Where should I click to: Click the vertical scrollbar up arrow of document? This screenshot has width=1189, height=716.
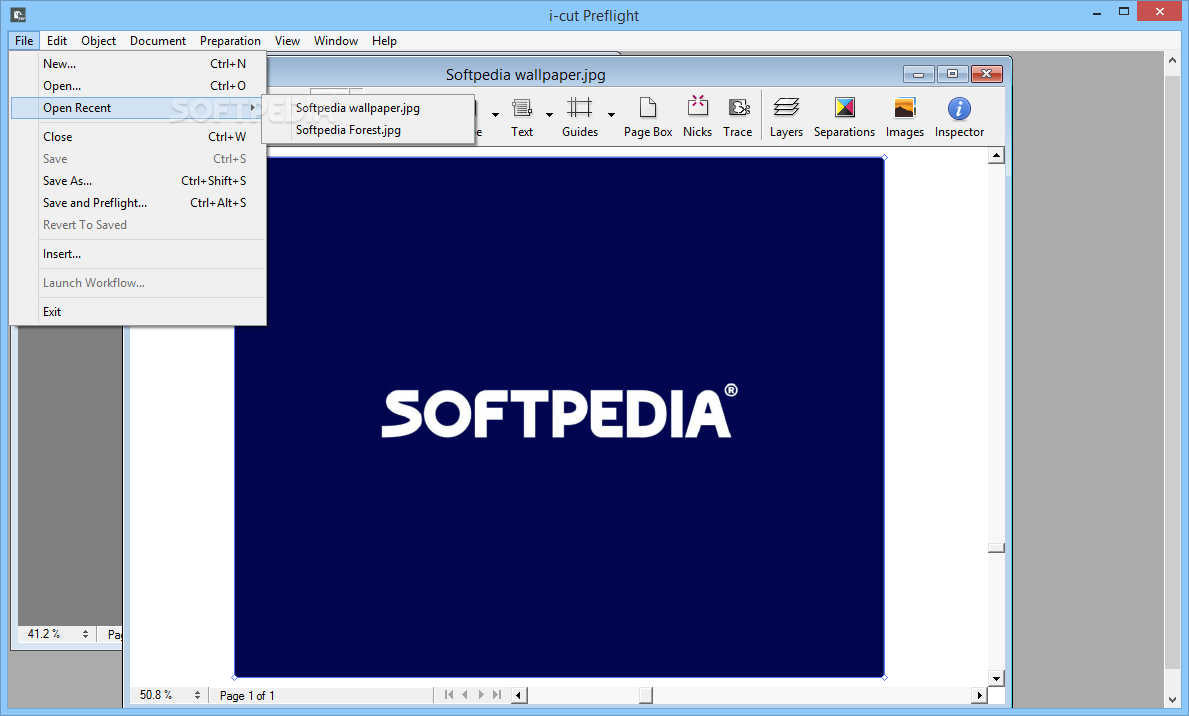(996, 155)
